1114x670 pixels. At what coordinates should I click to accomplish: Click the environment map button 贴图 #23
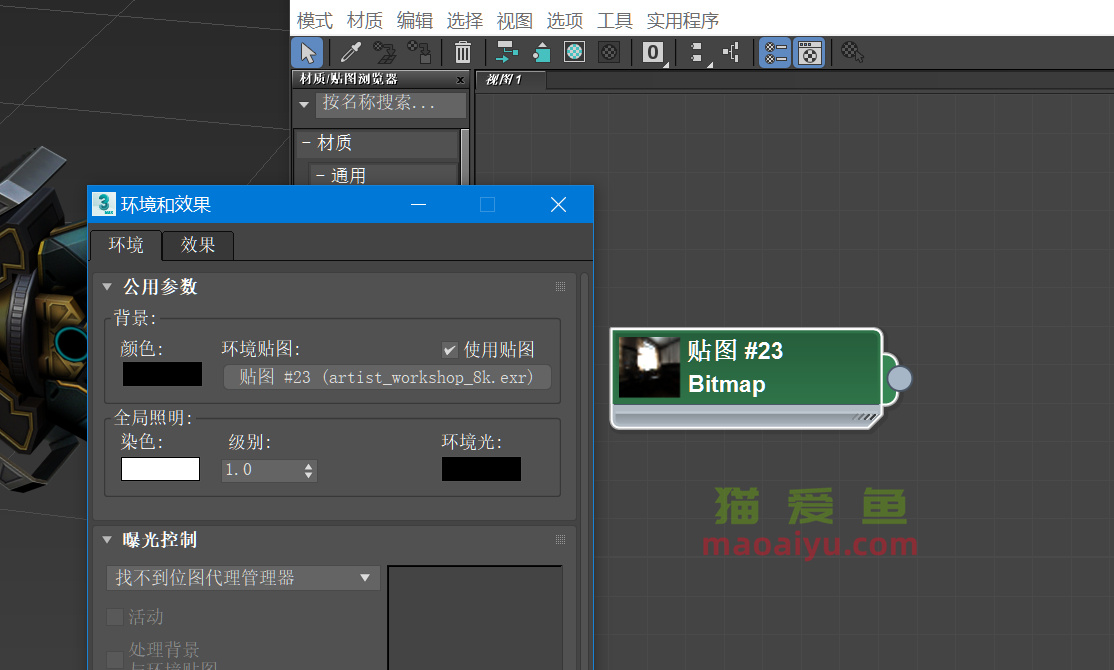(387, 377)
